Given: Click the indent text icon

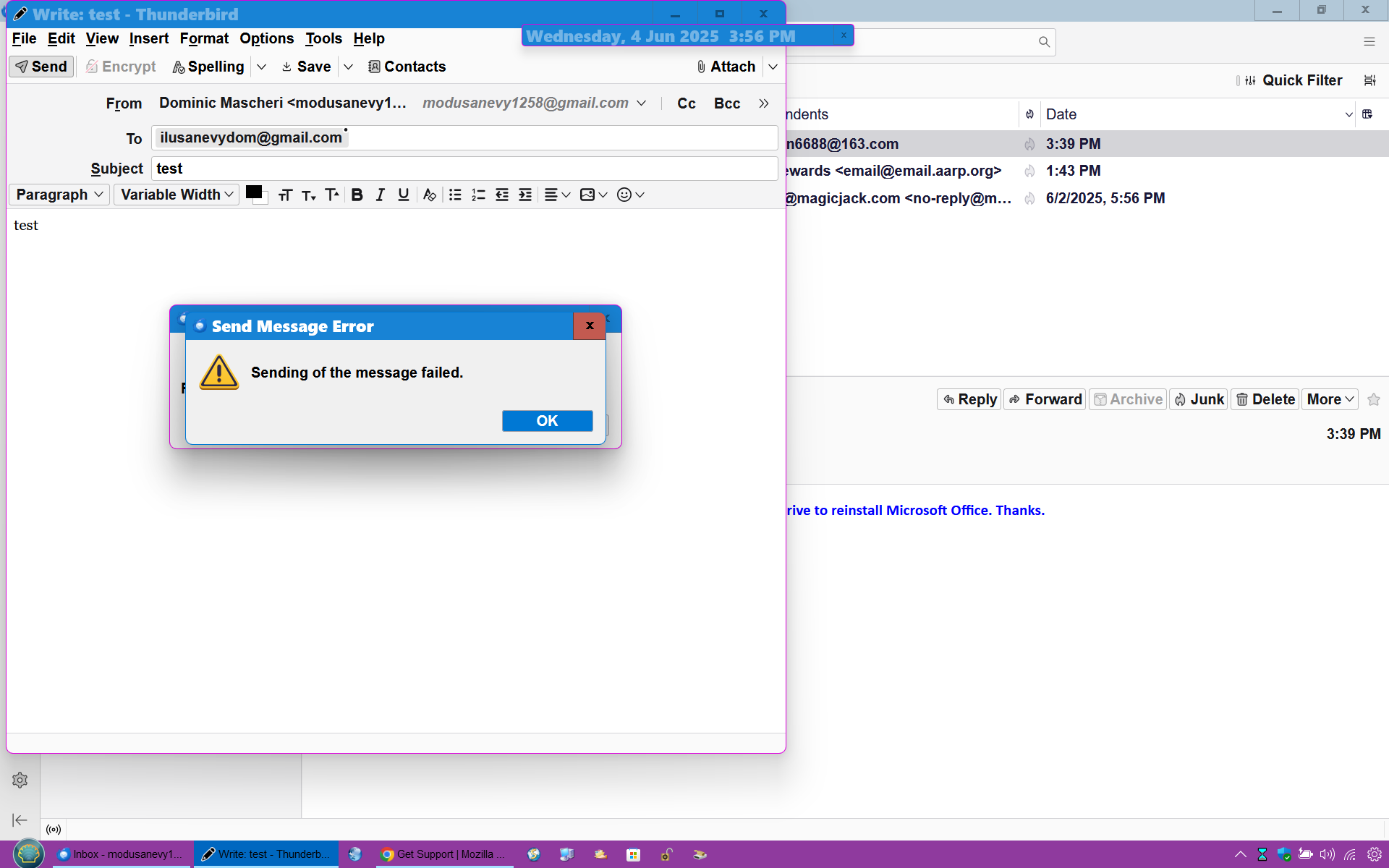Looking at the screenshot, I should (525, 195).
